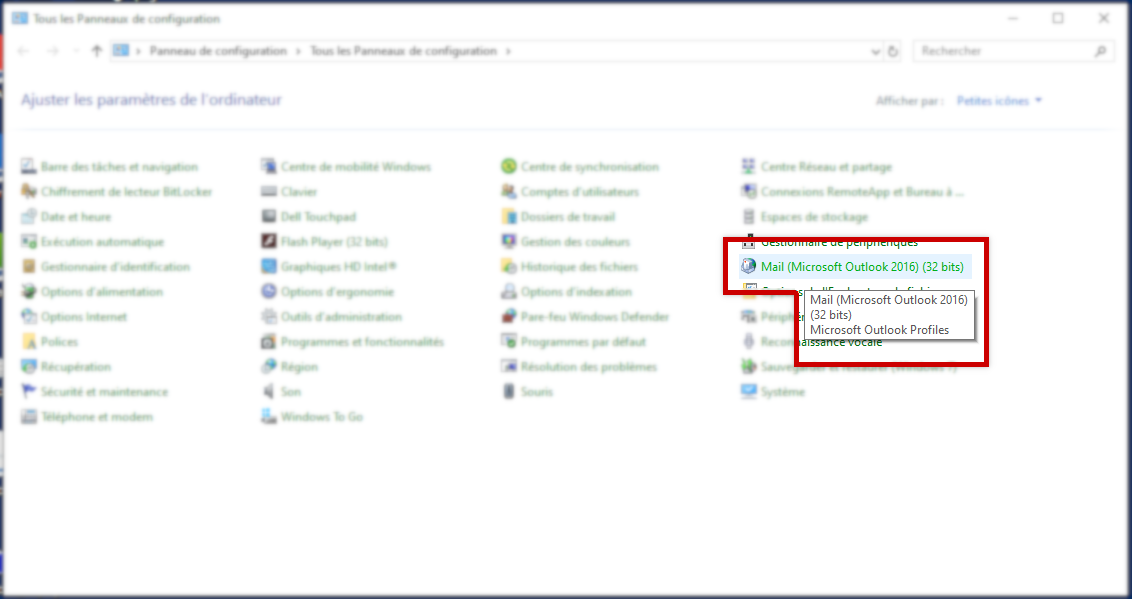Refresh the Control Panel view
The height and width of the screenshot is (599, 1132).
(893, 51)
